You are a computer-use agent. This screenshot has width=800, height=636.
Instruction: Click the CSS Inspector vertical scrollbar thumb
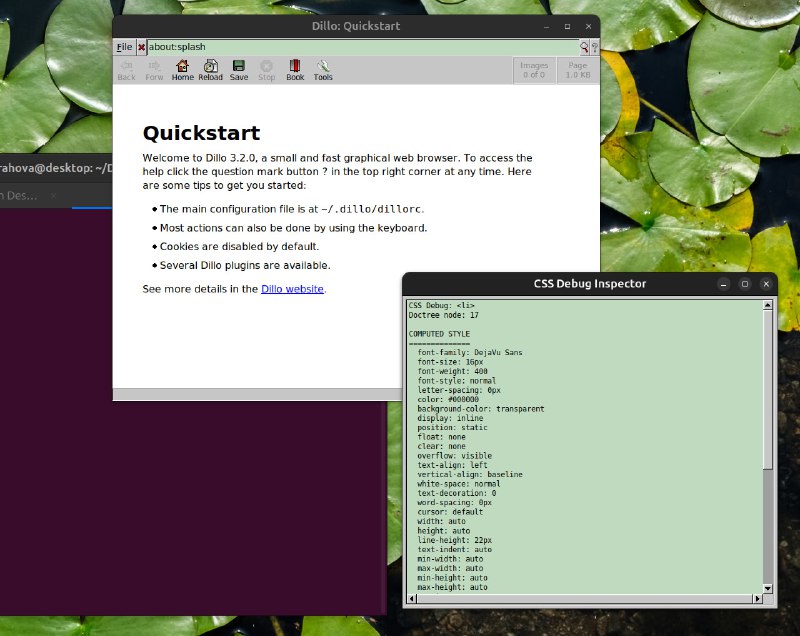click(x=768, y=390)
